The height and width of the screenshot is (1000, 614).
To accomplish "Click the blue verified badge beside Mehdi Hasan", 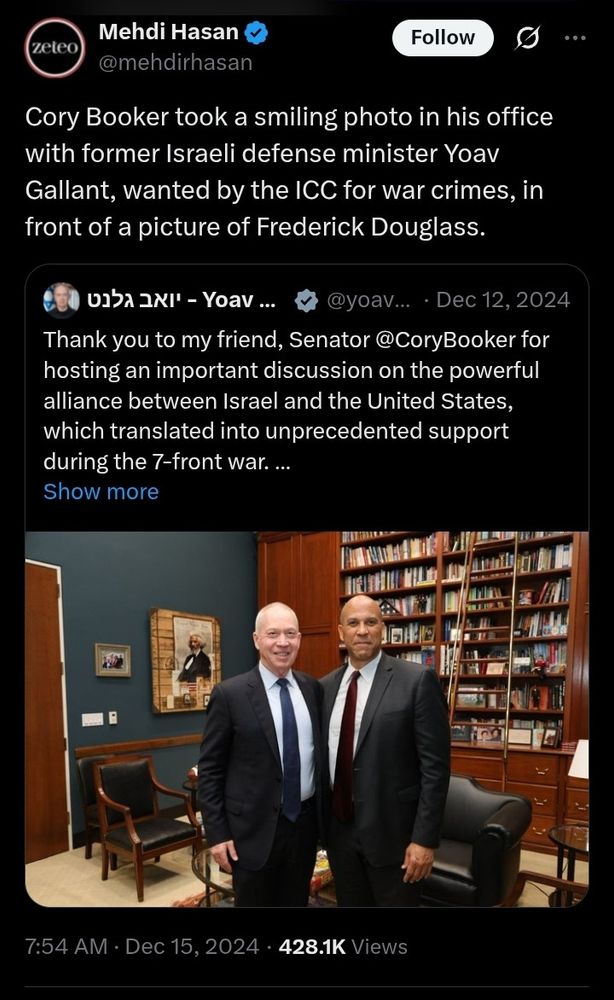I will click(x=256, y=33).
